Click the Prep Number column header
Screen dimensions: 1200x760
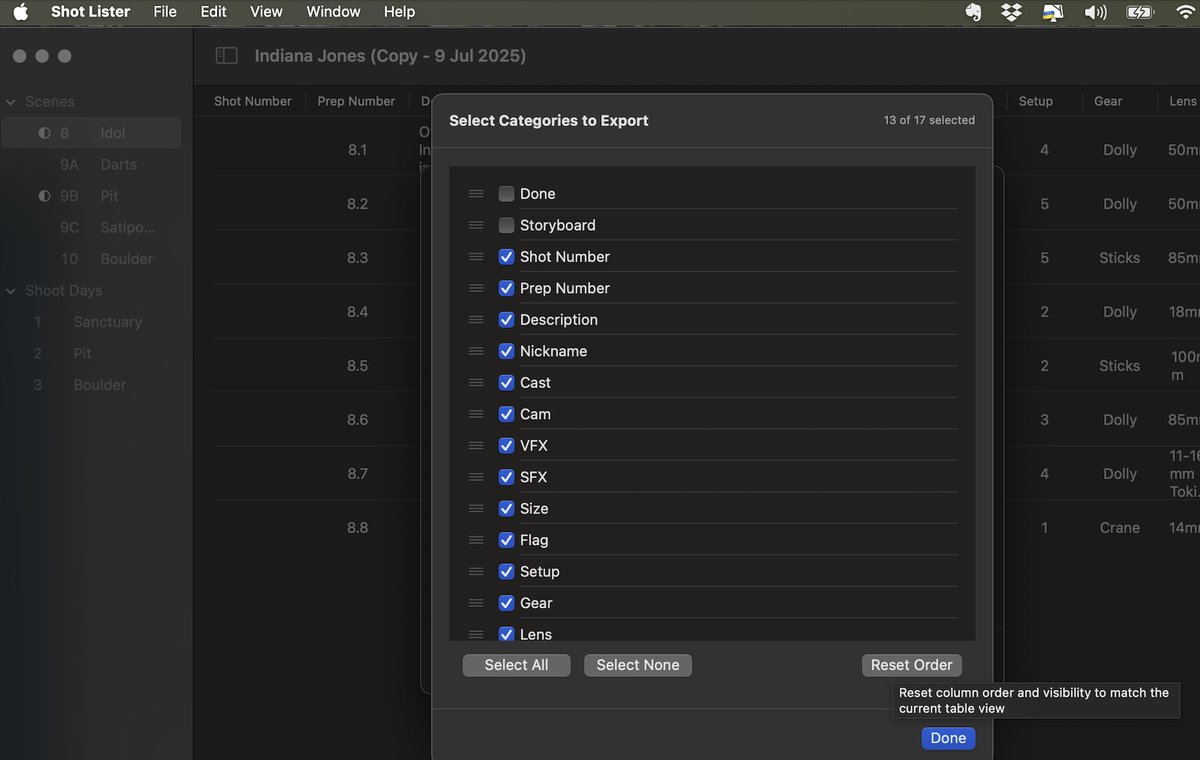(356, 101)
